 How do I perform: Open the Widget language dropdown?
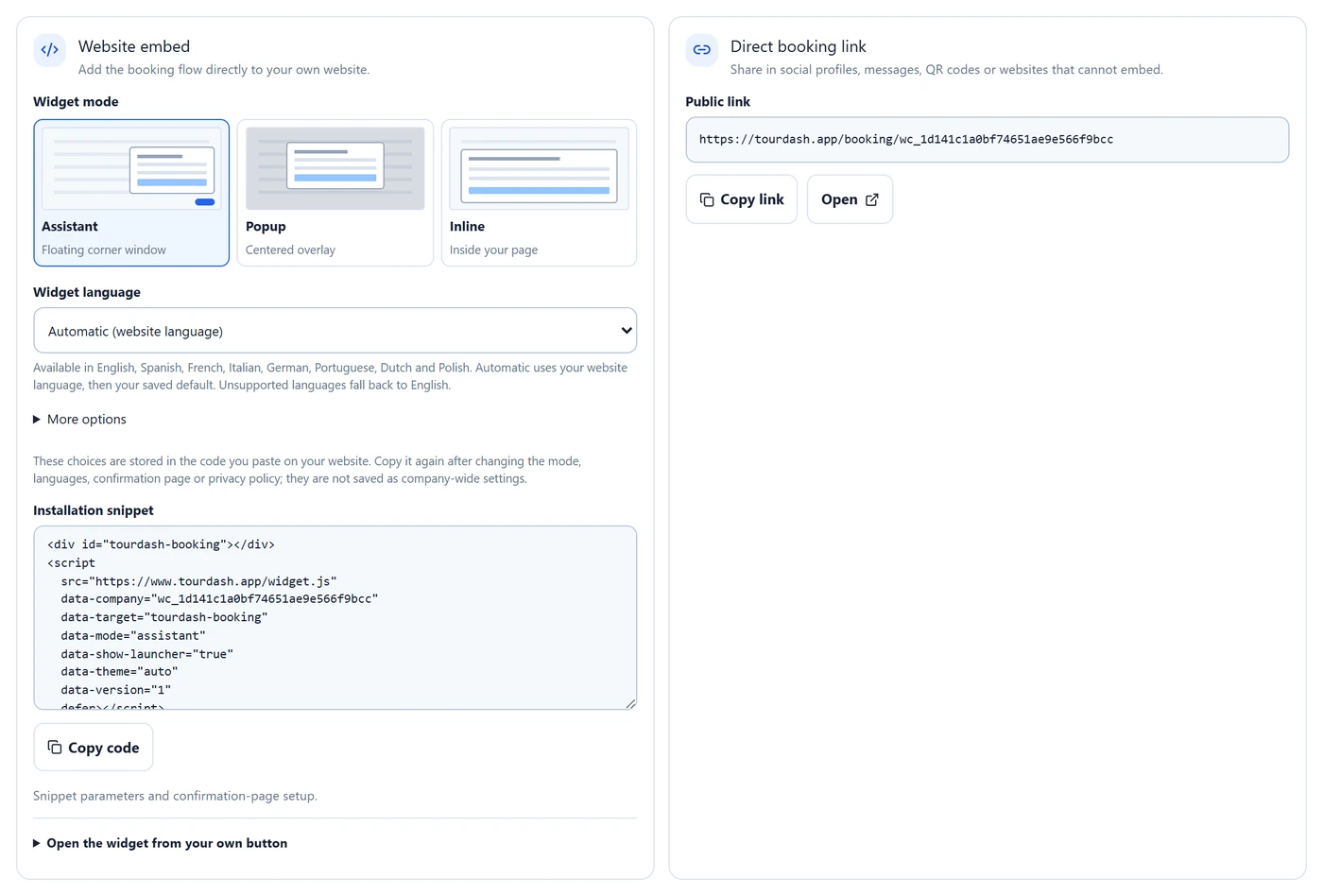(335, 331)
